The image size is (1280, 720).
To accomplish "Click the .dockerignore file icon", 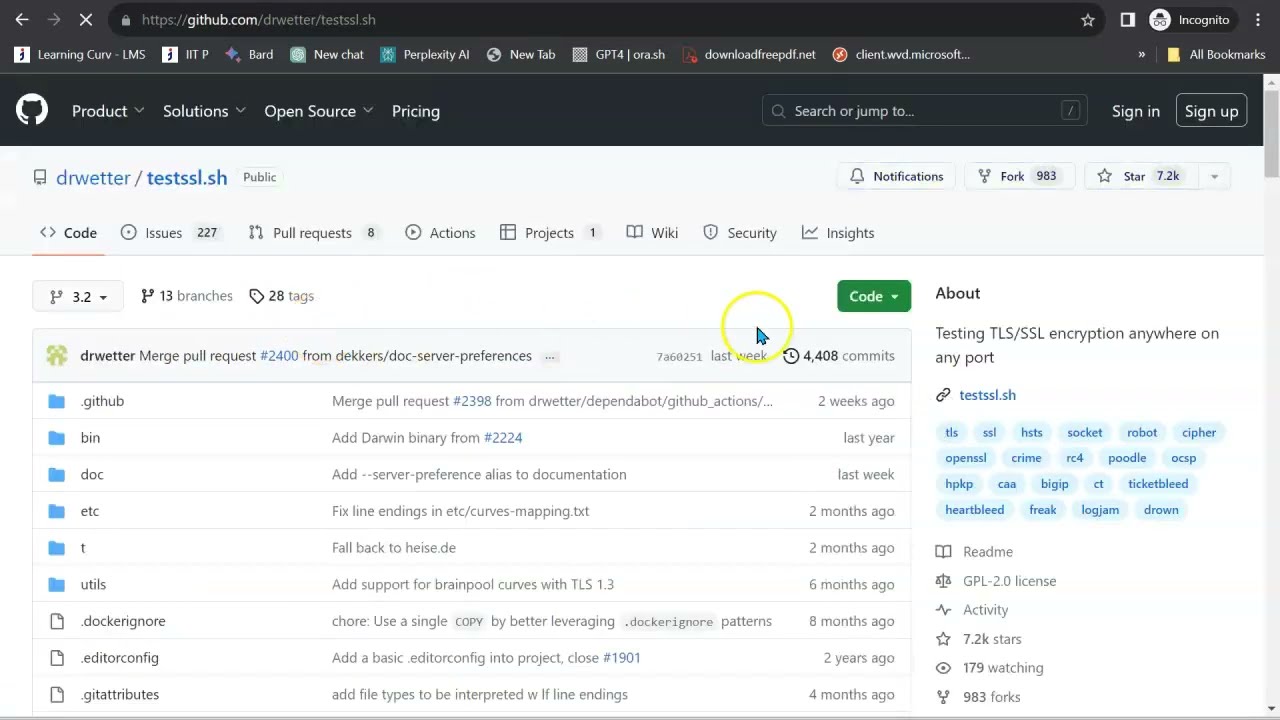I will [x=57, y=621].
